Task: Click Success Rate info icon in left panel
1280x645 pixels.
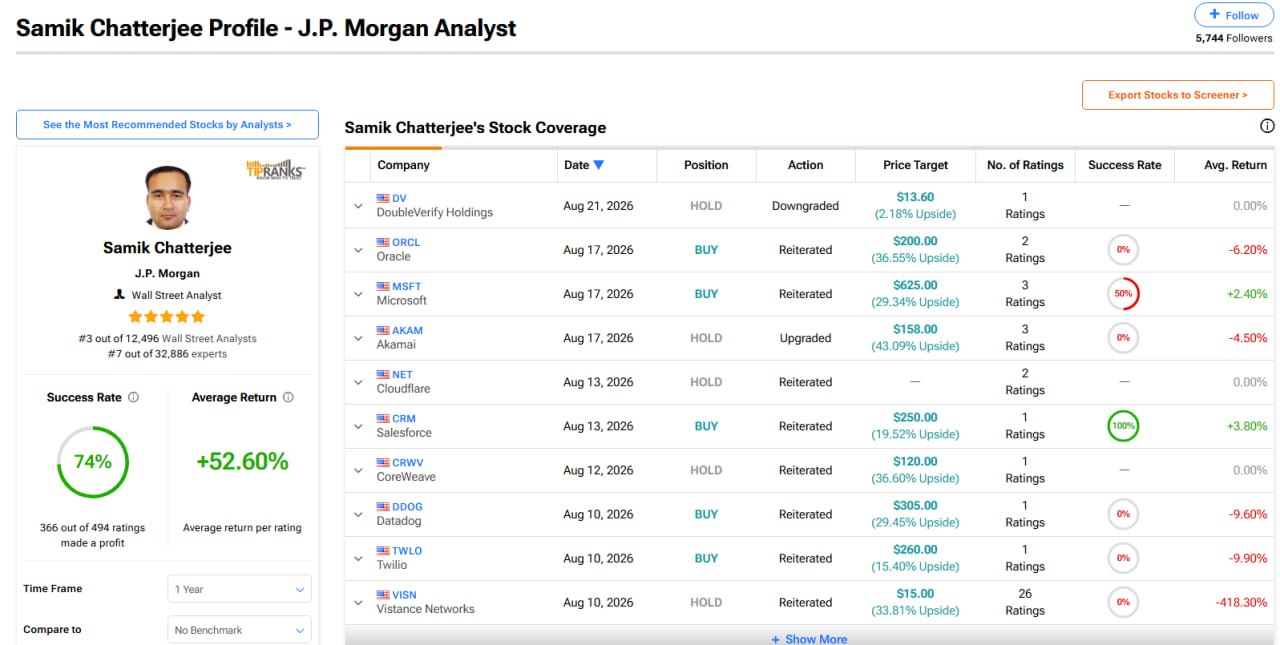Action: pyautogui.click(x=134, y=397)
